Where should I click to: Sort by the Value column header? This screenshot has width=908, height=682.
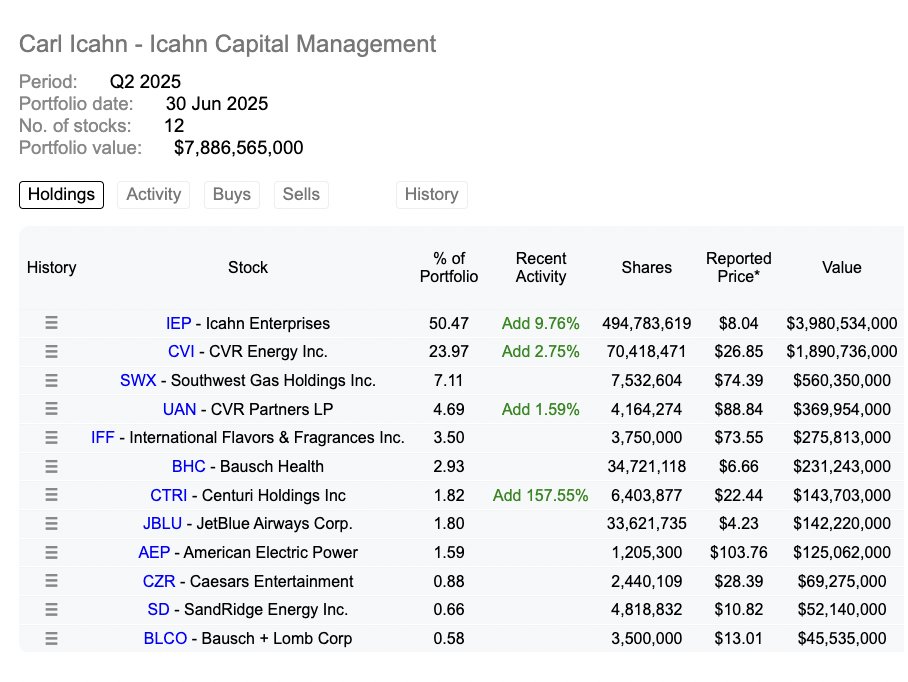point(841,267)
